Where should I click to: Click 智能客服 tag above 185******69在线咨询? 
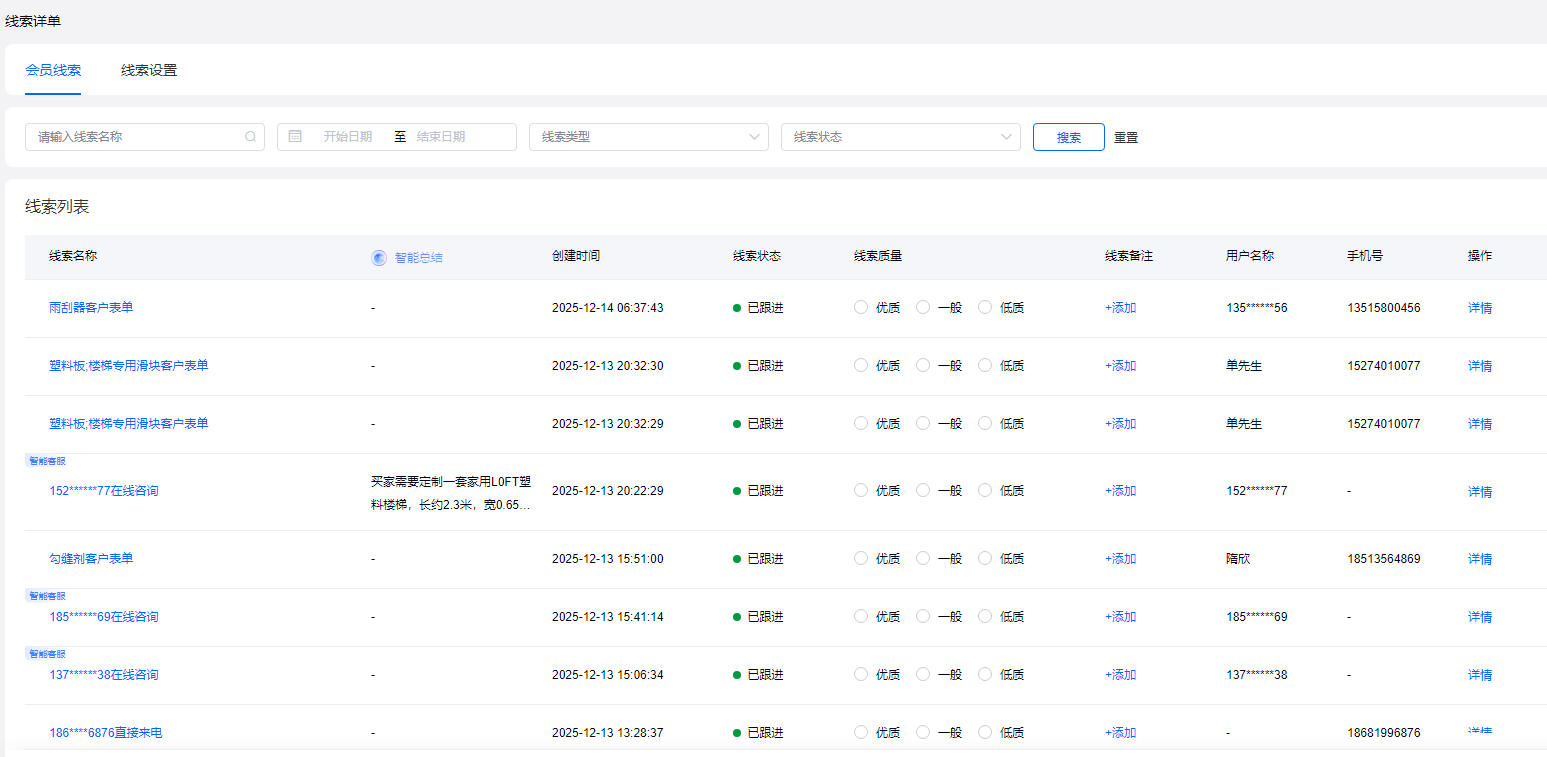(x=47, y=595)
